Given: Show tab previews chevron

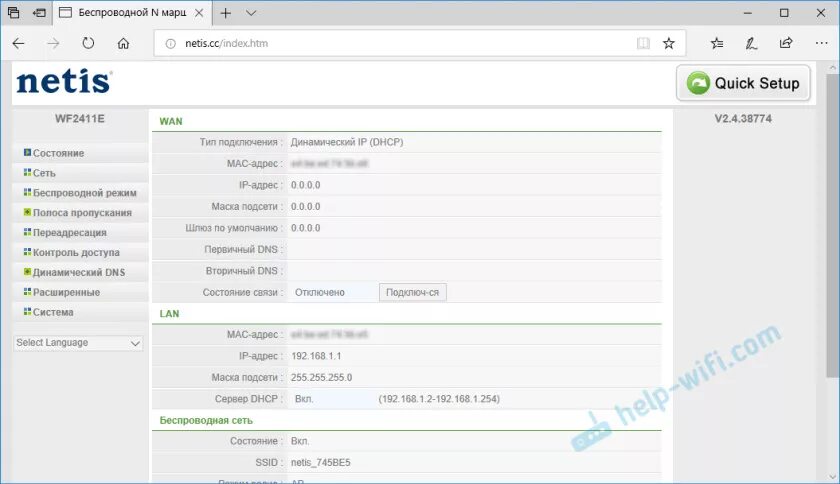Looking at the screenshot, I should click(251, 13).
